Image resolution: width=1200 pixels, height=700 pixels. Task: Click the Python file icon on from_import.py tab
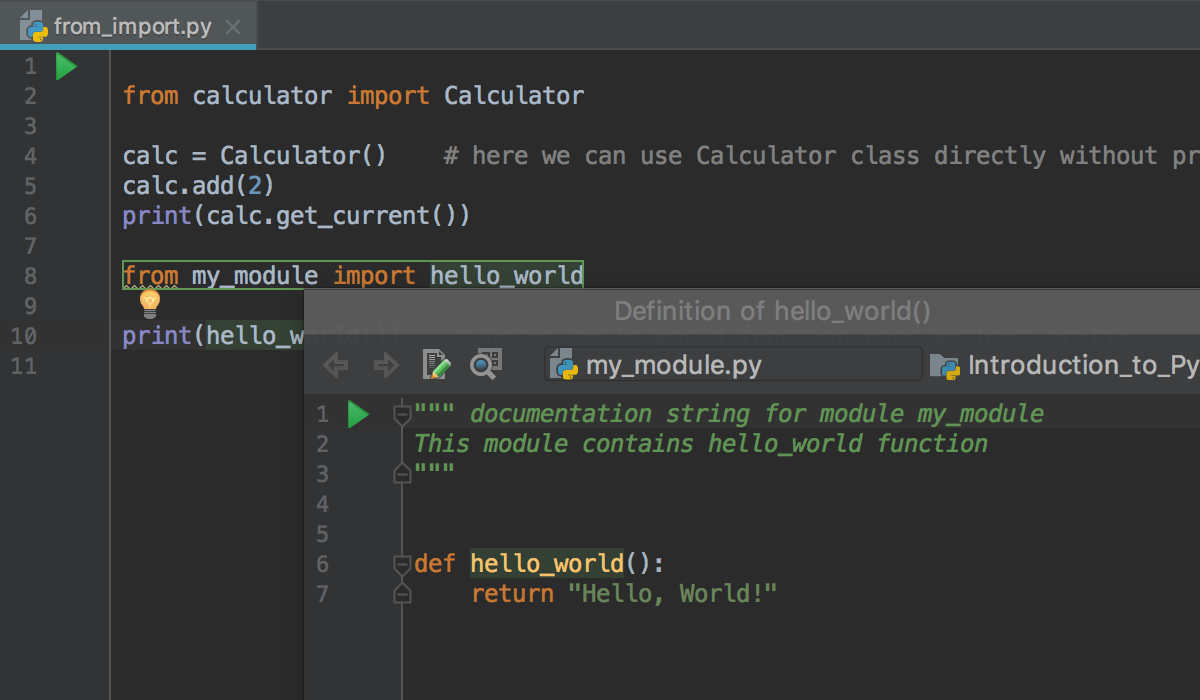pyautogui.click(x=34, y=27)
